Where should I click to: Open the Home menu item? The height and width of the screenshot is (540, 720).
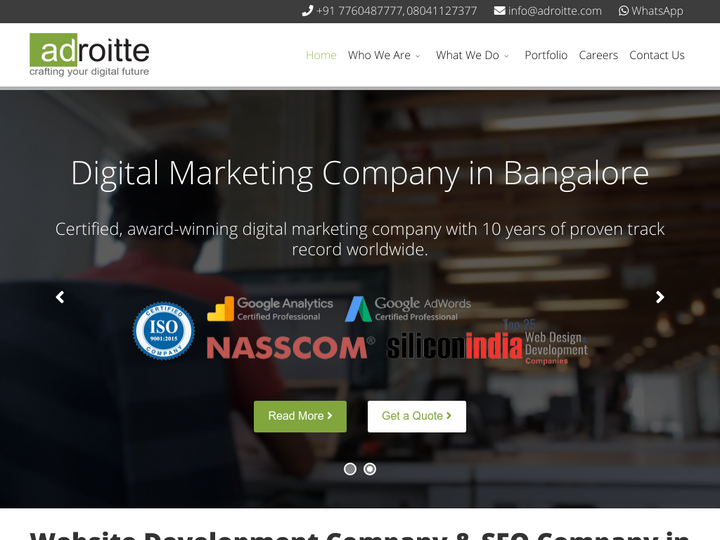coord(321,55)
